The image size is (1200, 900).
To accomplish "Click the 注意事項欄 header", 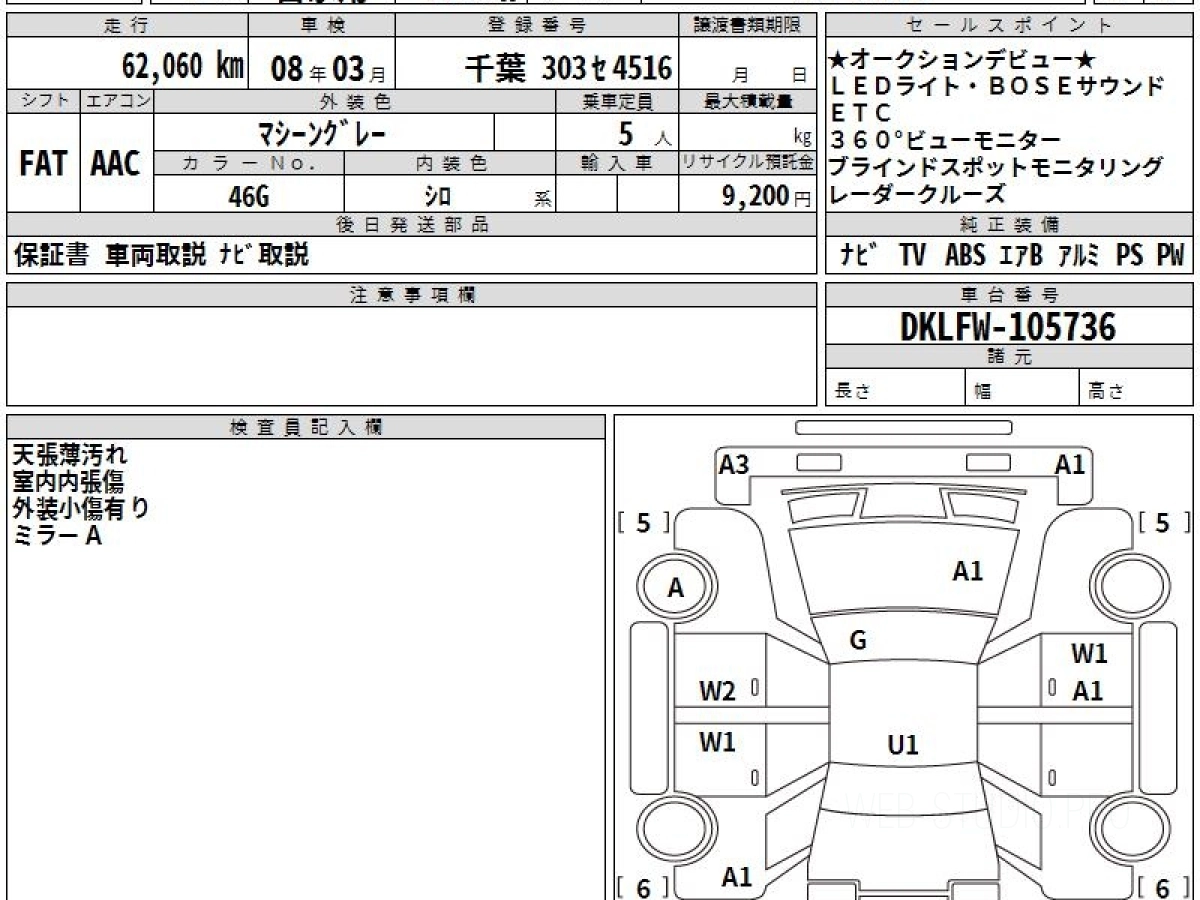I will [412, 294].
